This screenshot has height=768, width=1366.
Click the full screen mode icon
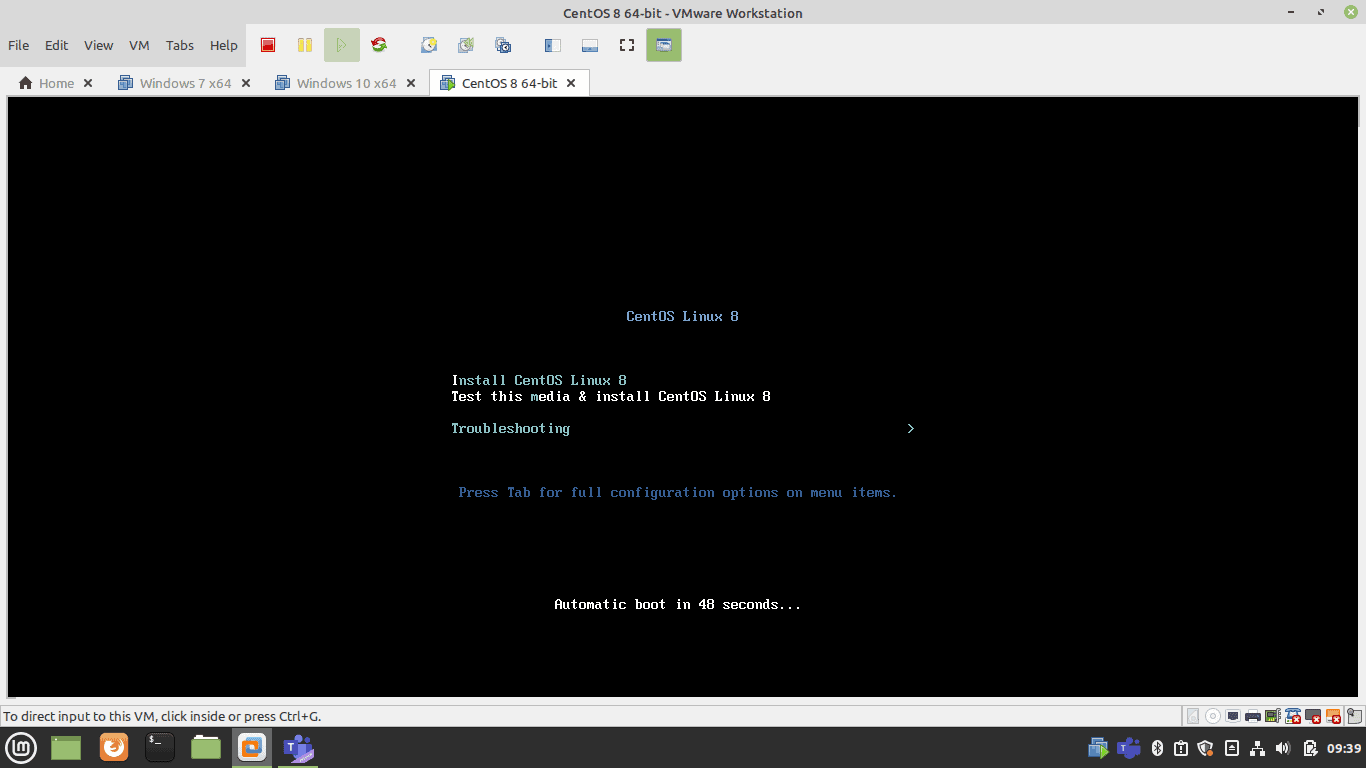coord(627,45)
